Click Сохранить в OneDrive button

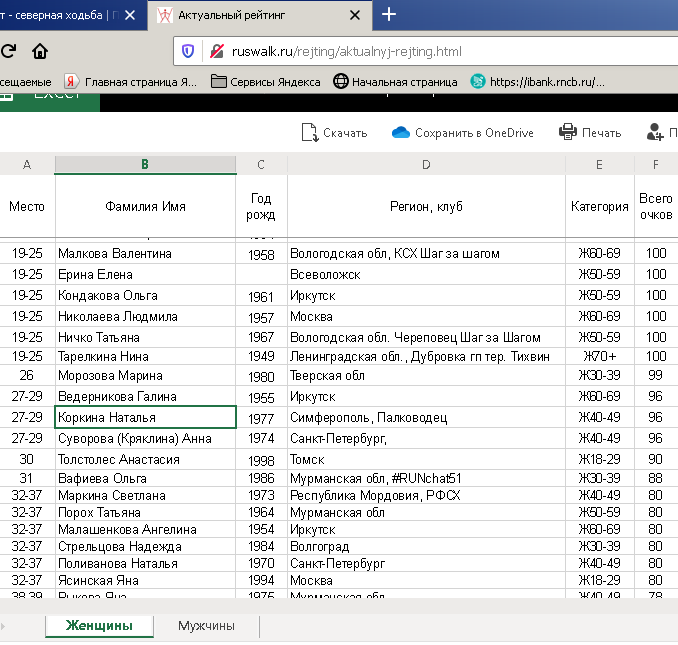point(462,133)
